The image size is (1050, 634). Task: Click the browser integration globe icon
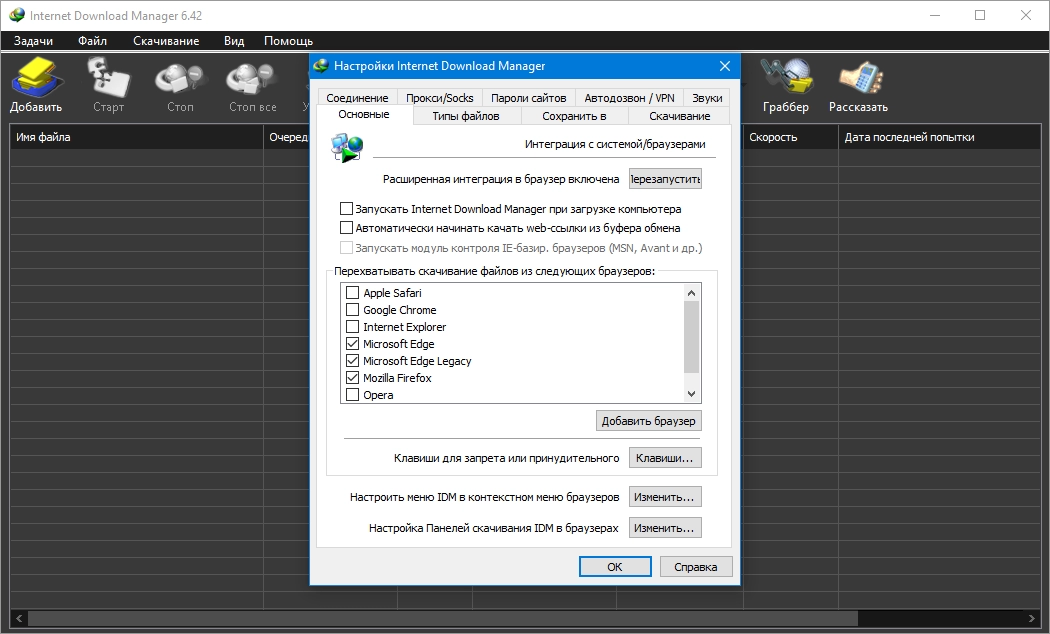[347, 147]
